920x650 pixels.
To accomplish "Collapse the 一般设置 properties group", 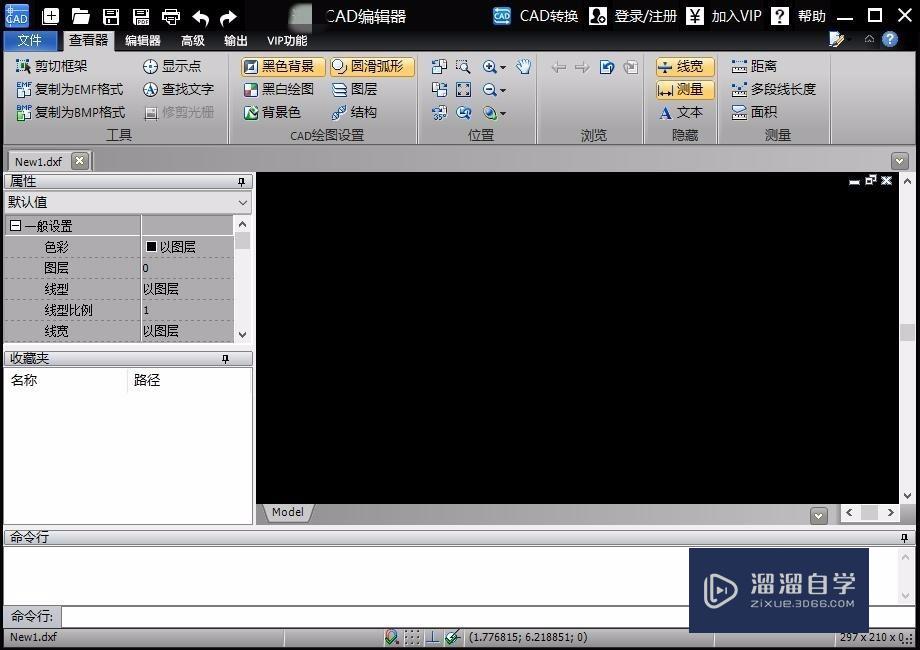I will (15, 225).
